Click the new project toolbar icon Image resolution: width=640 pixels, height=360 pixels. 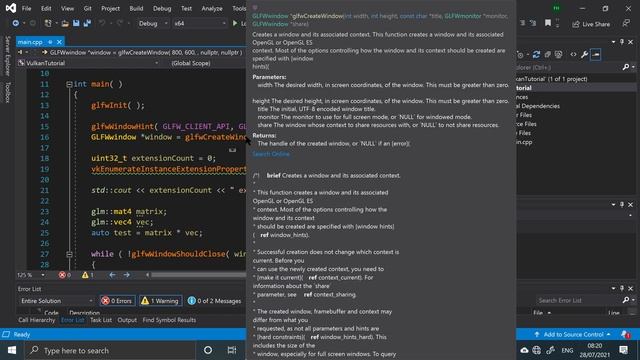click(48, 23)
